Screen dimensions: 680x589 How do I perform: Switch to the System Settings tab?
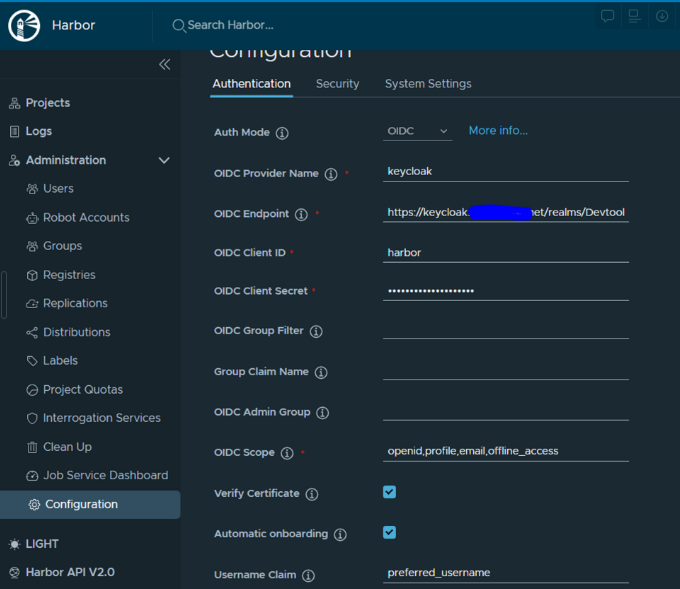(x=428, y=84)
